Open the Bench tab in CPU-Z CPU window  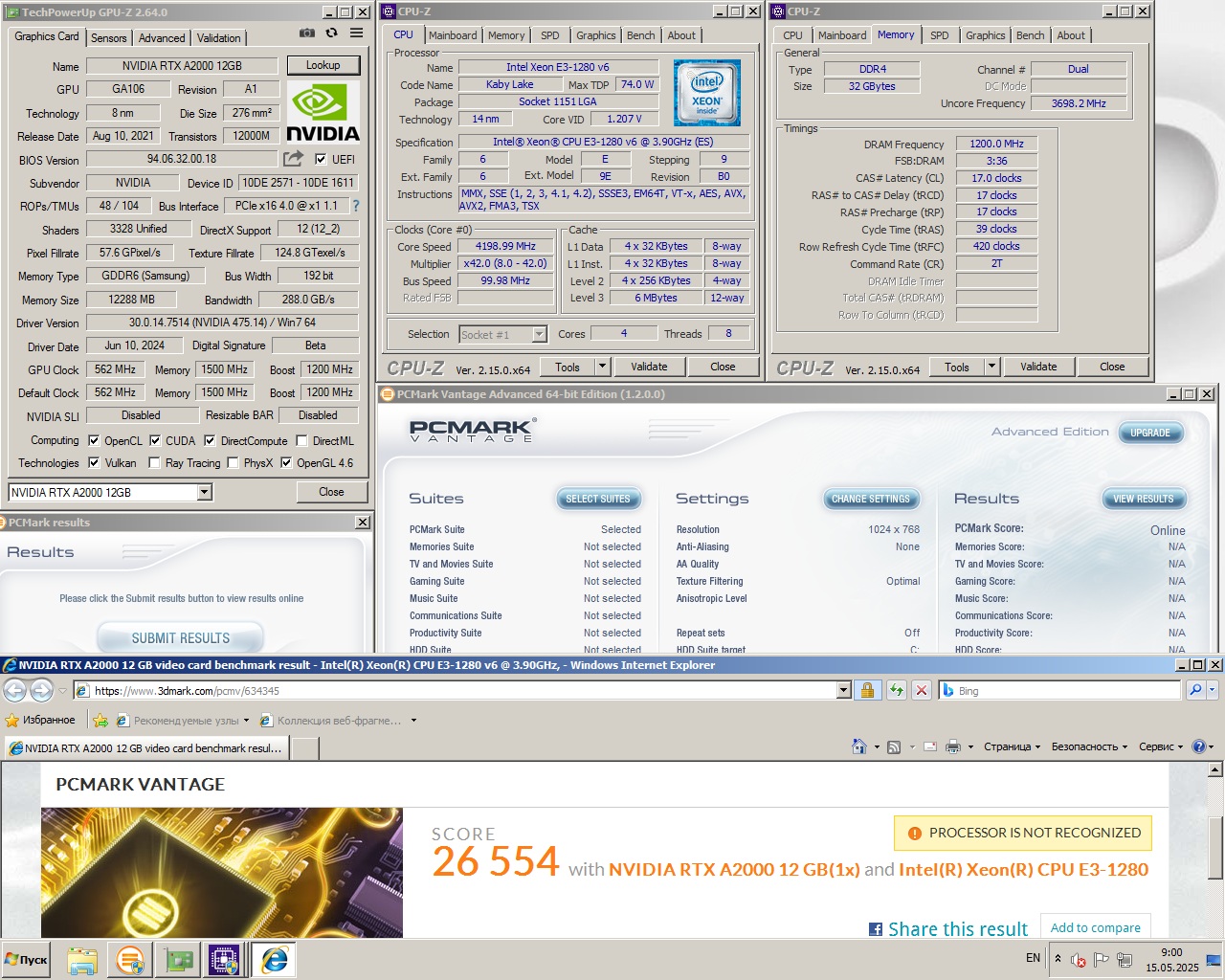click(641, 35)
